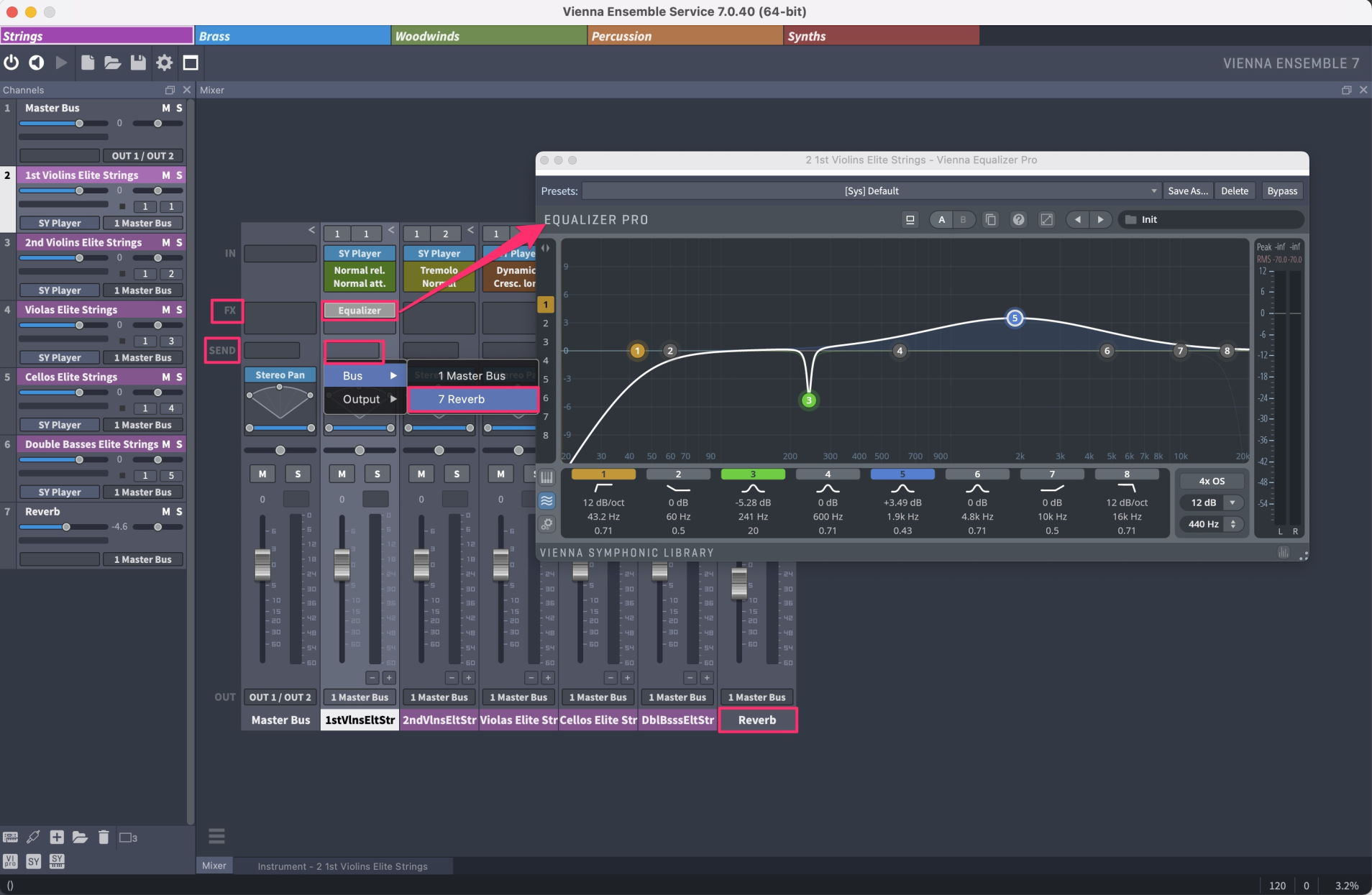This screenshot has width=1372, height=895.
Task: Click the window view square icon
Action: (191, 63)
